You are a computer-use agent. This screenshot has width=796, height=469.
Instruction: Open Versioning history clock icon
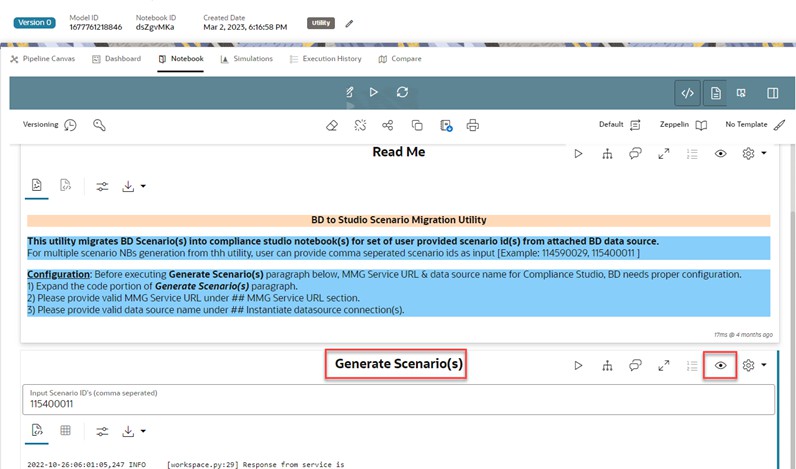(70, 125)
